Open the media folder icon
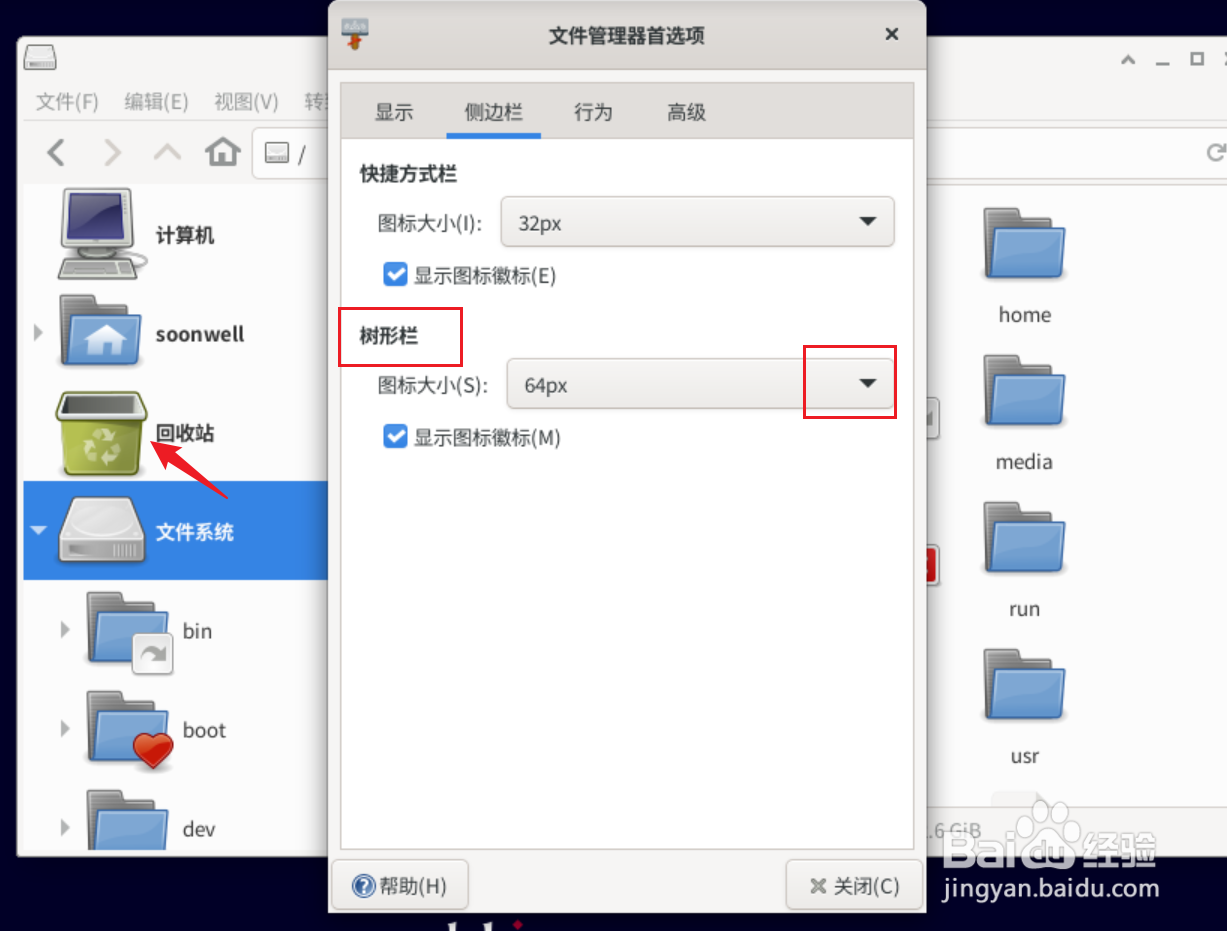1227x931 pixels. click(1023, 391)
